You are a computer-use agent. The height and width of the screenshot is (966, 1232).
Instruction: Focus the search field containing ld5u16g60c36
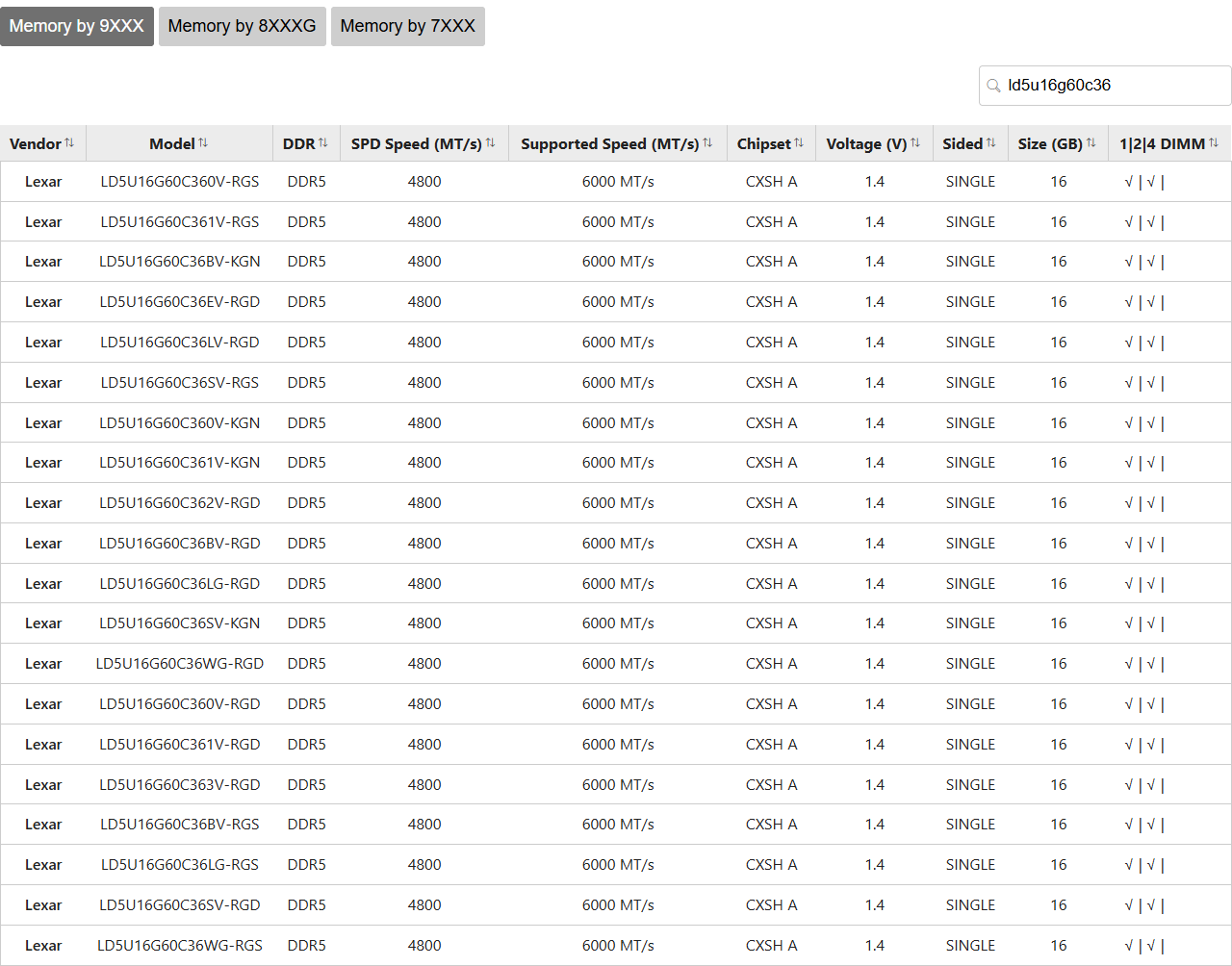(1106, 86)
